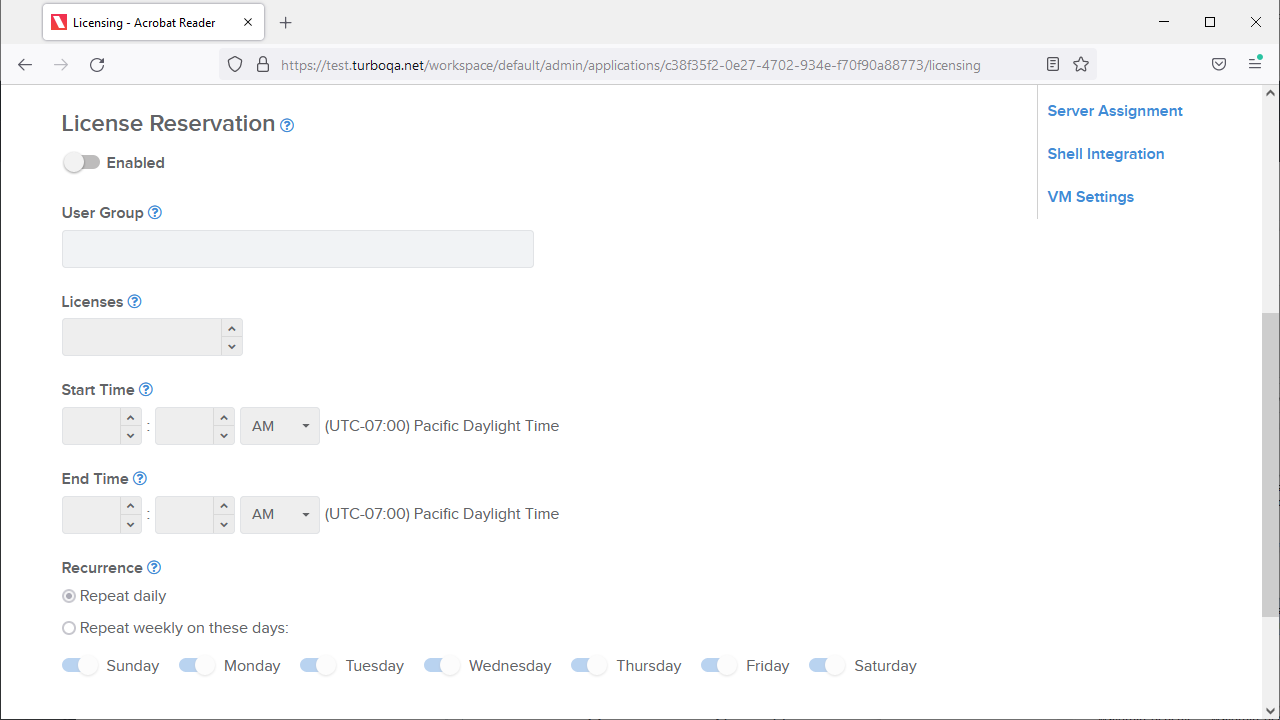Image resolution: width=1280 pixels, height=720 pixels.
Task: Decrease the Start Time minutes
Action: [225, 436]
